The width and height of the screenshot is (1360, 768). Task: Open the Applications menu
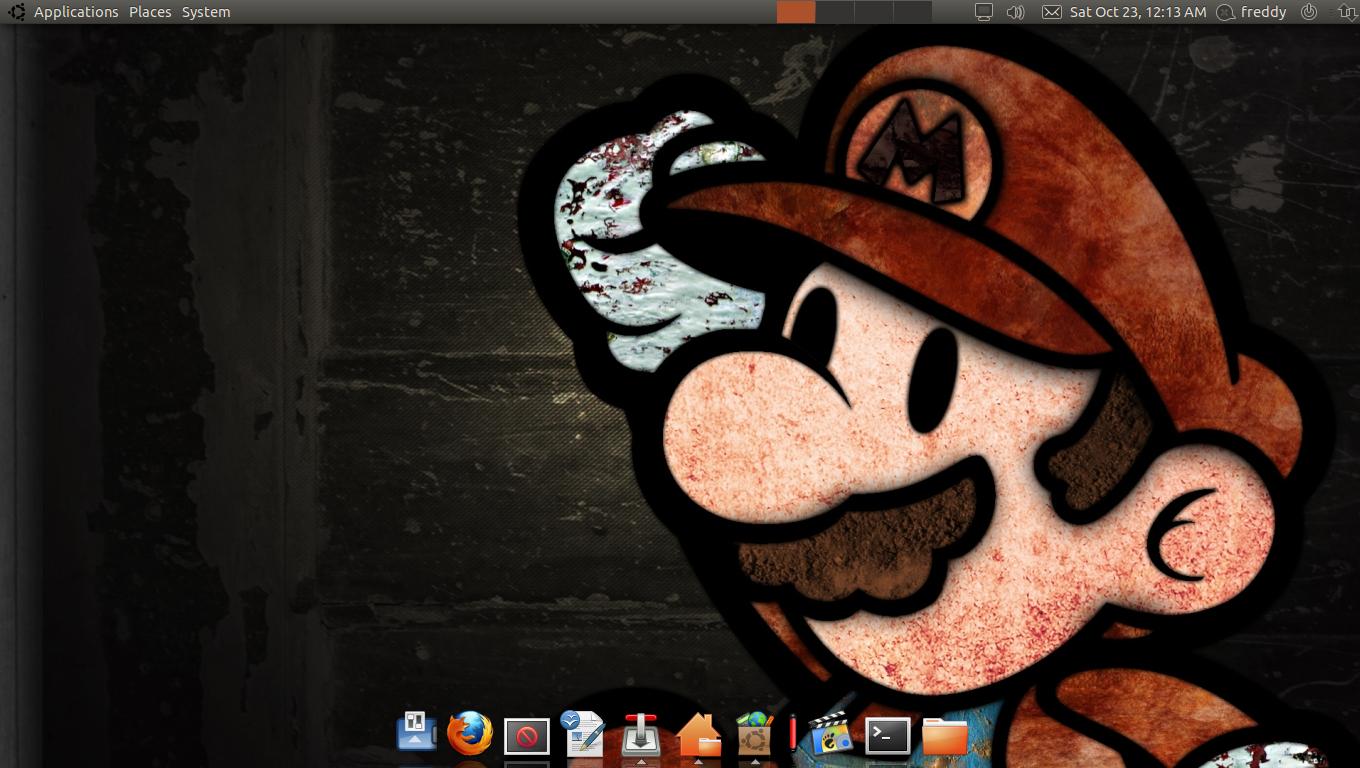76,12
